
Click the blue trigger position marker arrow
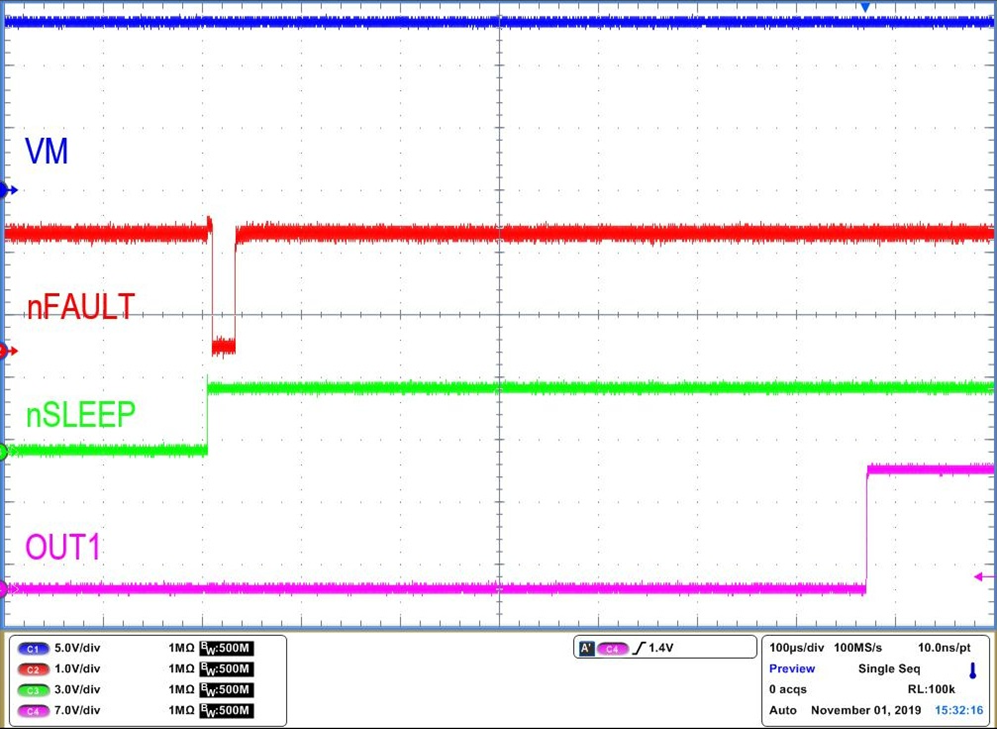pos(866,6)
